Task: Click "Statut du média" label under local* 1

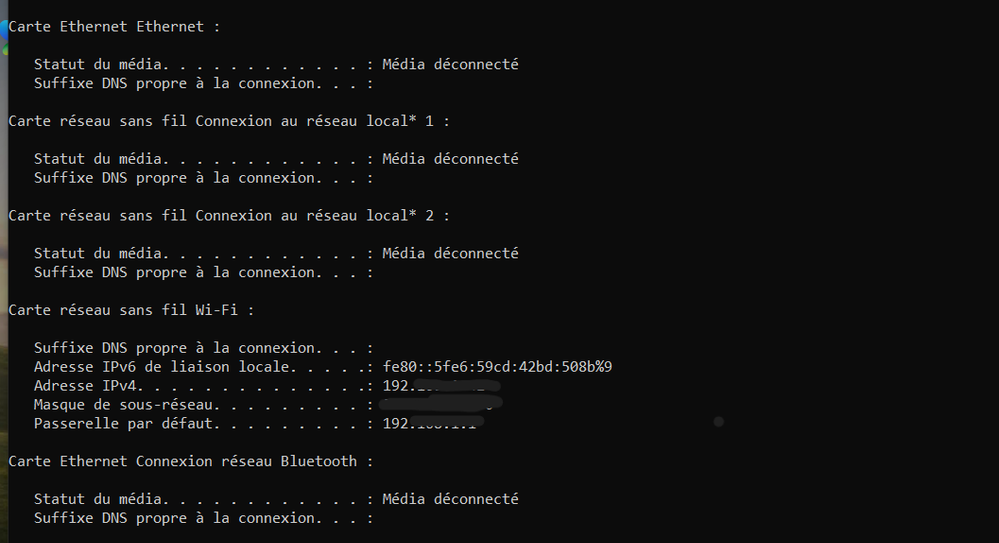Action: click(99, 159)
